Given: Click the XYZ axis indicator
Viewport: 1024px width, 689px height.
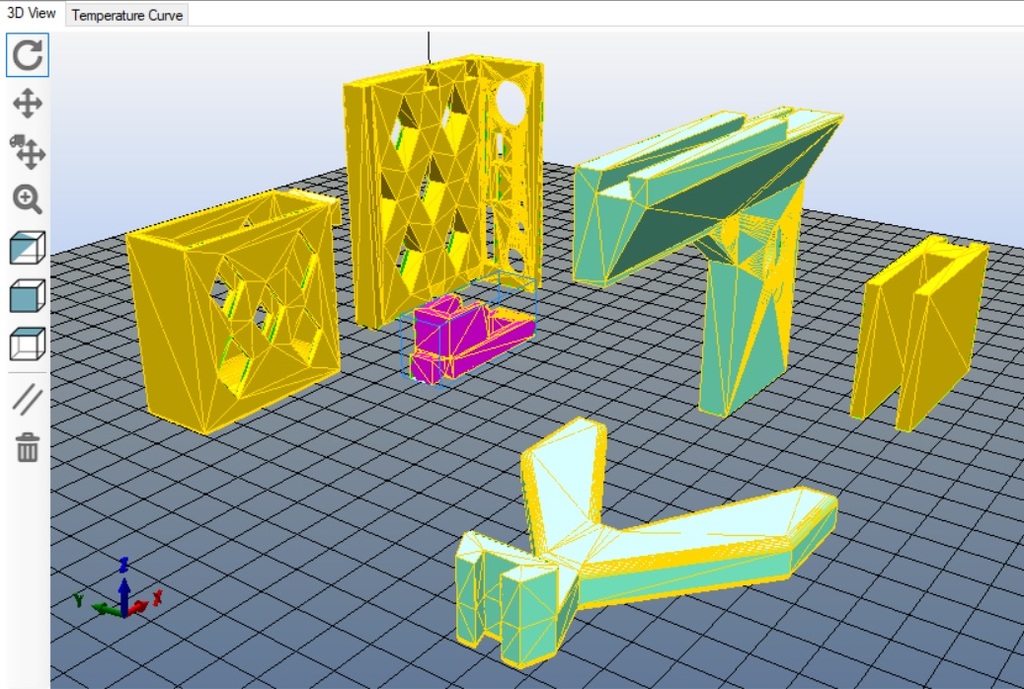Looking at the screenshot, I should pos(119,590).
